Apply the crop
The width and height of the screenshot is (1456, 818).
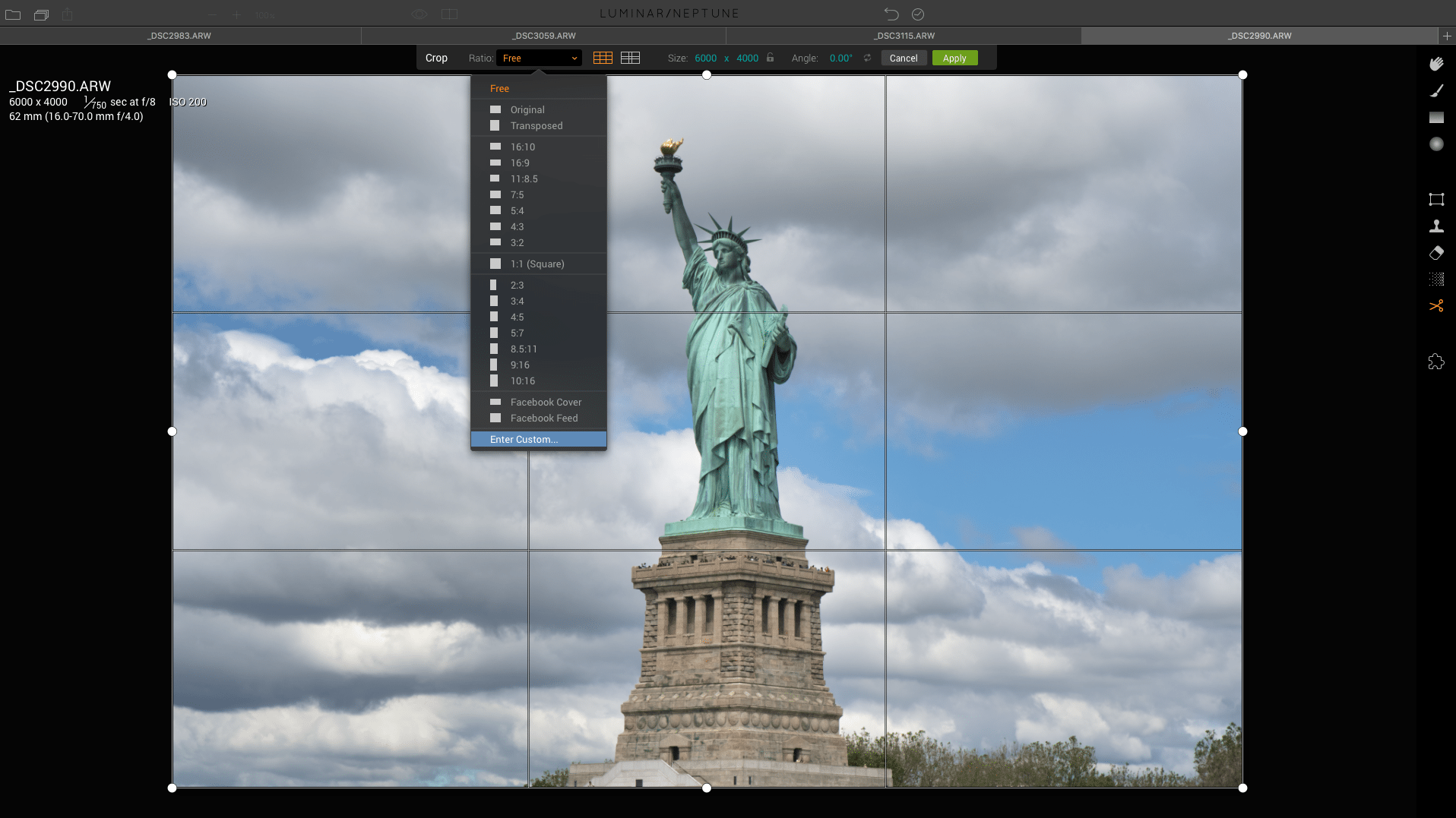954,58
